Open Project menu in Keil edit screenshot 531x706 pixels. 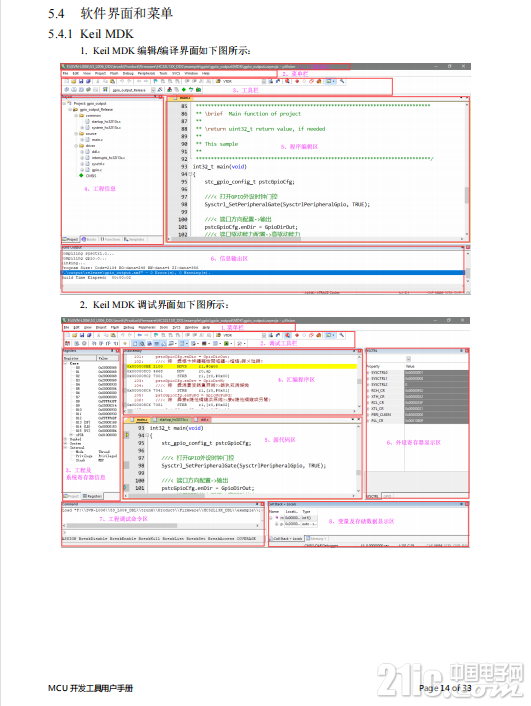click(100, 73)
